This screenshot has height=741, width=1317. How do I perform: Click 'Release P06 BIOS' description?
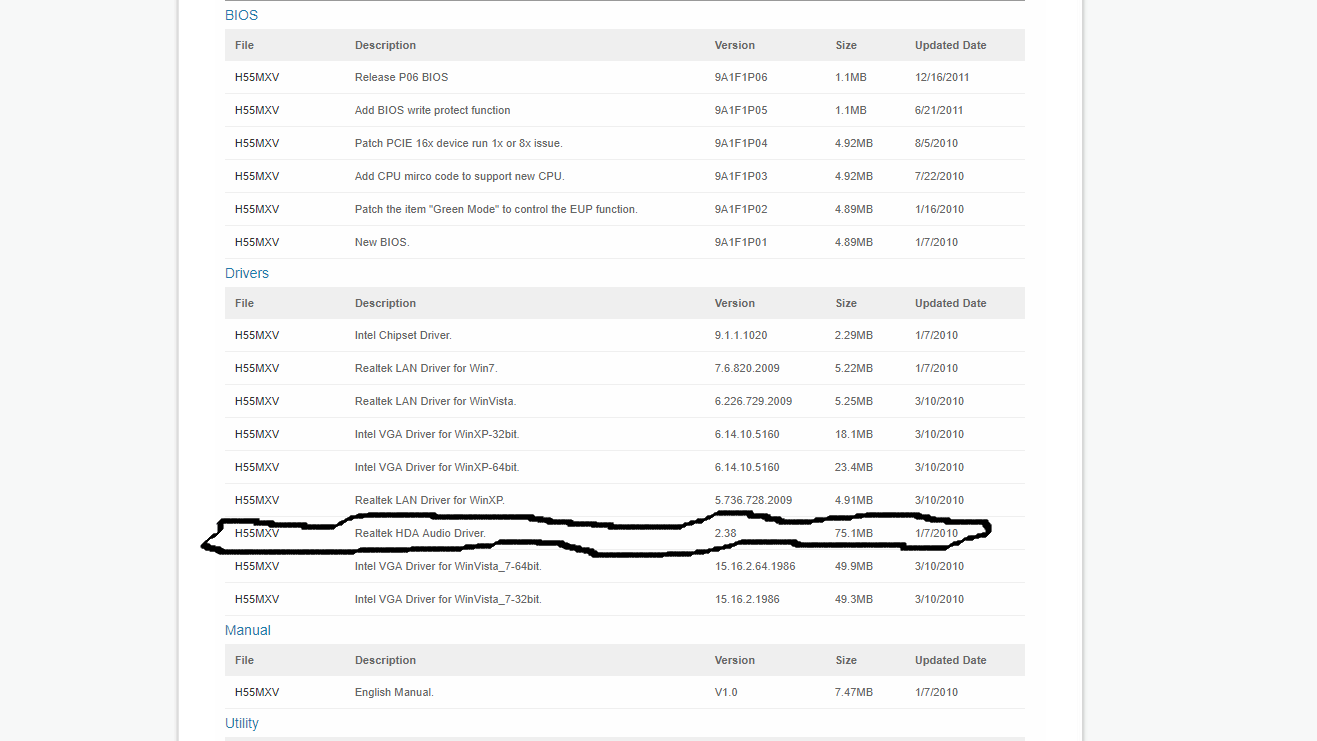(x=402, y=77)
